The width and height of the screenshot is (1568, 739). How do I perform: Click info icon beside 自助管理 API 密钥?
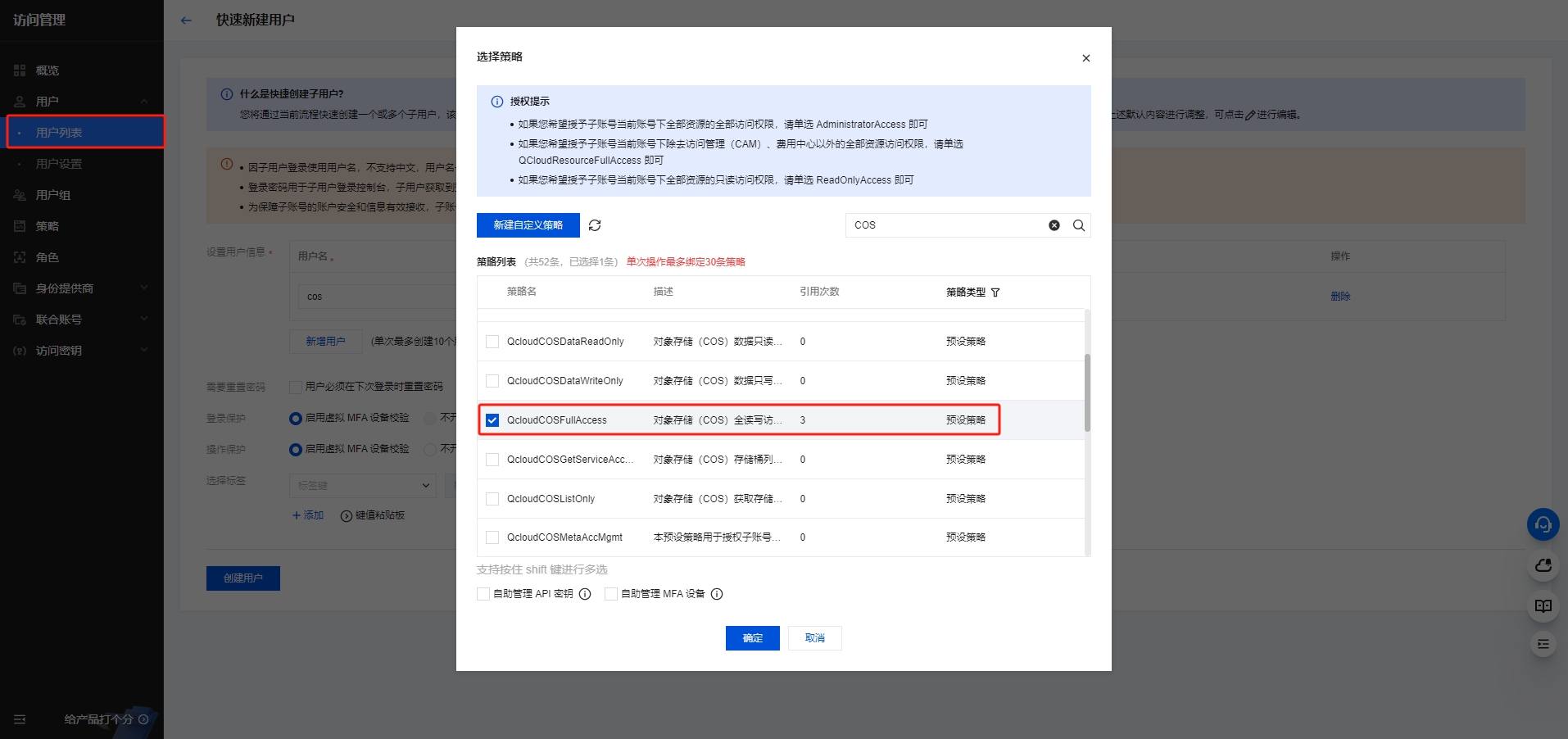(585, 594)
